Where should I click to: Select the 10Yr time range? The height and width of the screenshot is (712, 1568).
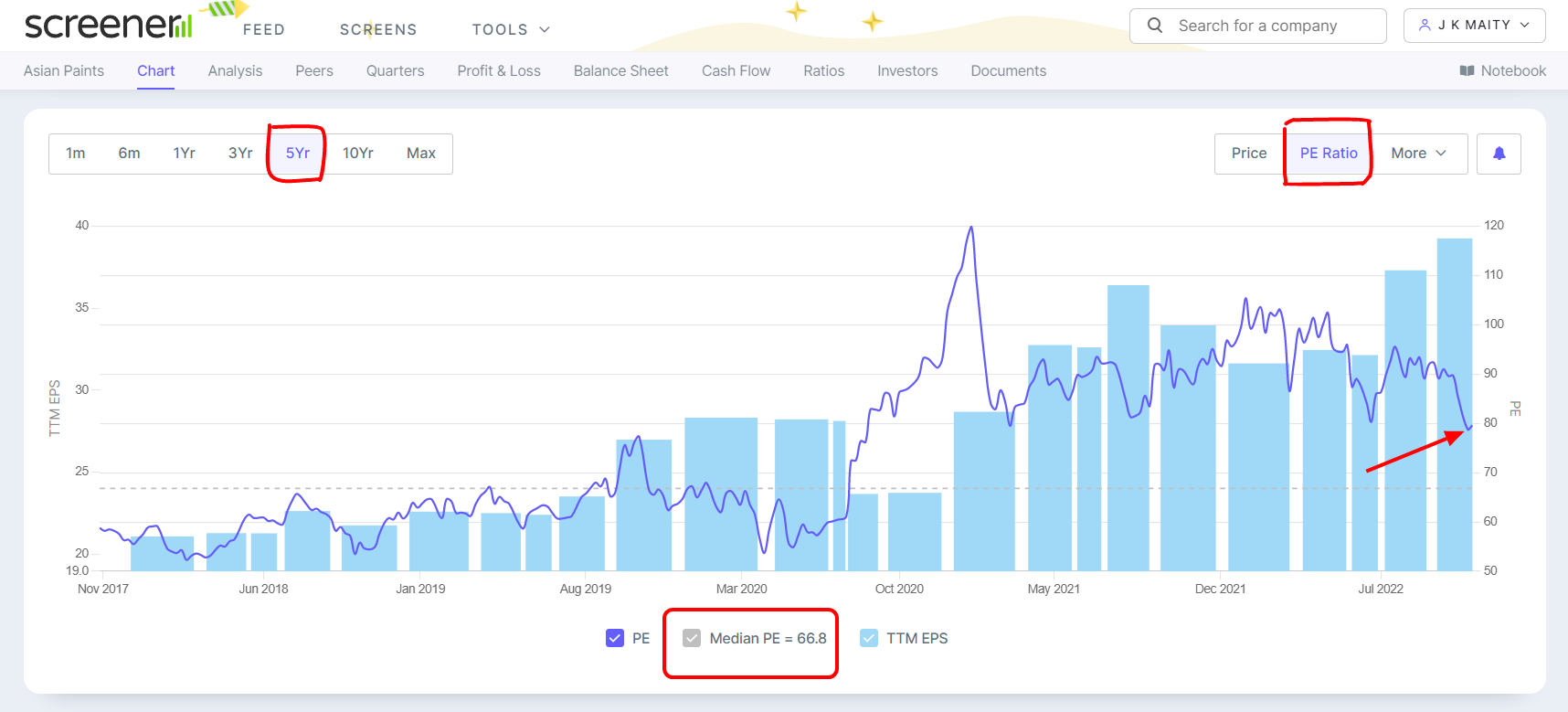pyautogui.click(x=358, y=154)
